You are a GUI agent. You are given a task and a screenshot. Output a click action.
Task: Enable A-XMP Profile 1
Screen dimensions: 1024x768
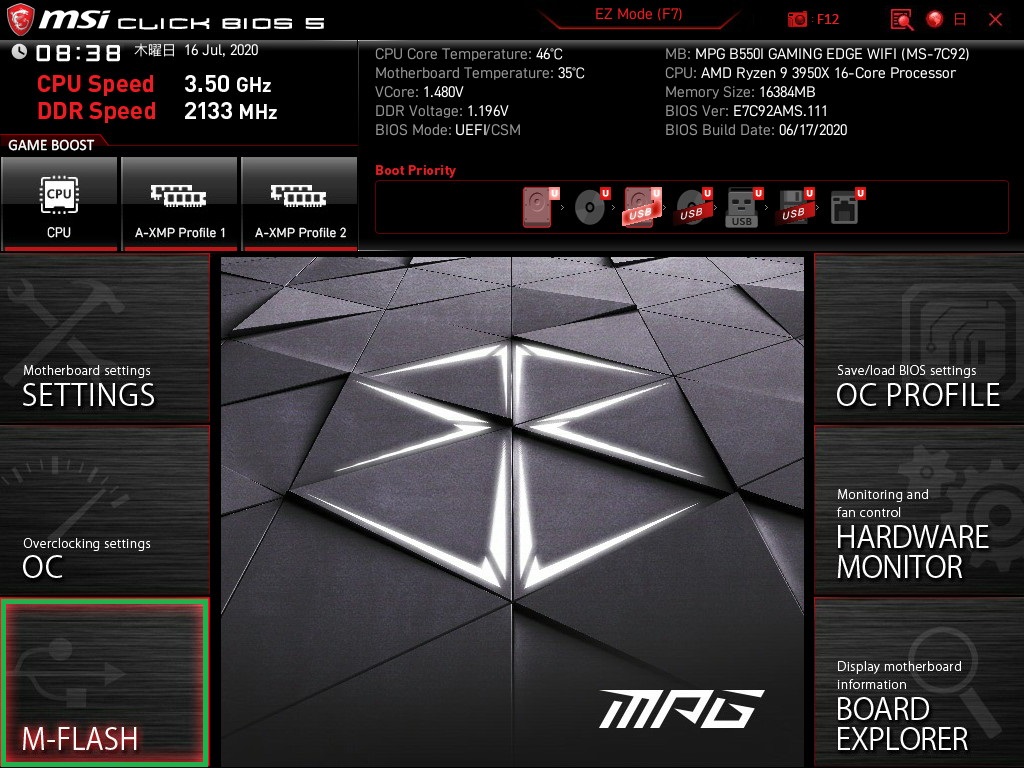[180, 203]
